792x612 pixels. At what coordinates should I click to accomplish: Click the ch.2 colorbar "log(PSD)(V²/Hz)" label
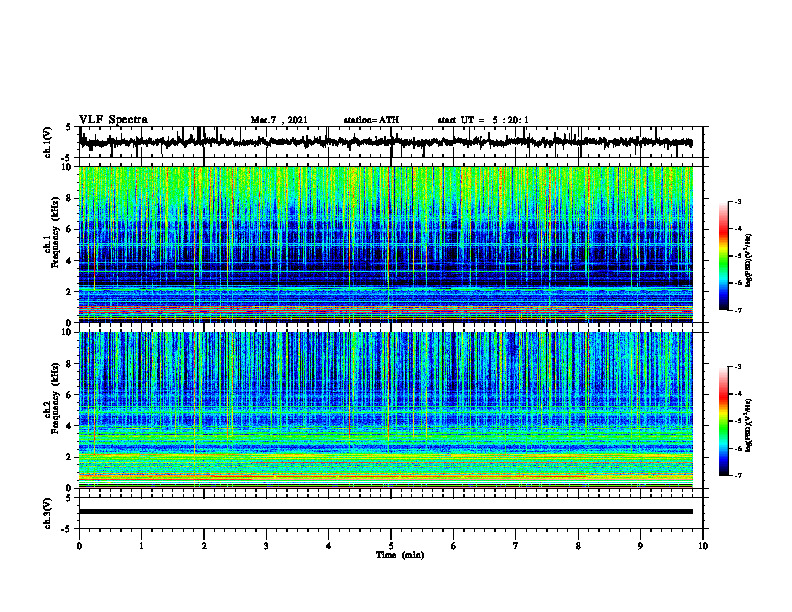click(x=749, y=425)
